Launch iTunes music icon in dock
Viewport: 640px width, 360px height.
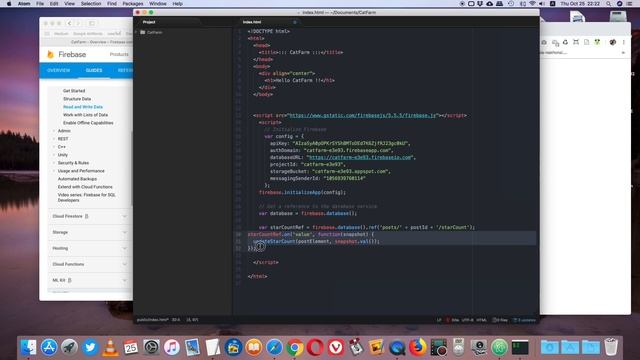click(x=172, y=347)
